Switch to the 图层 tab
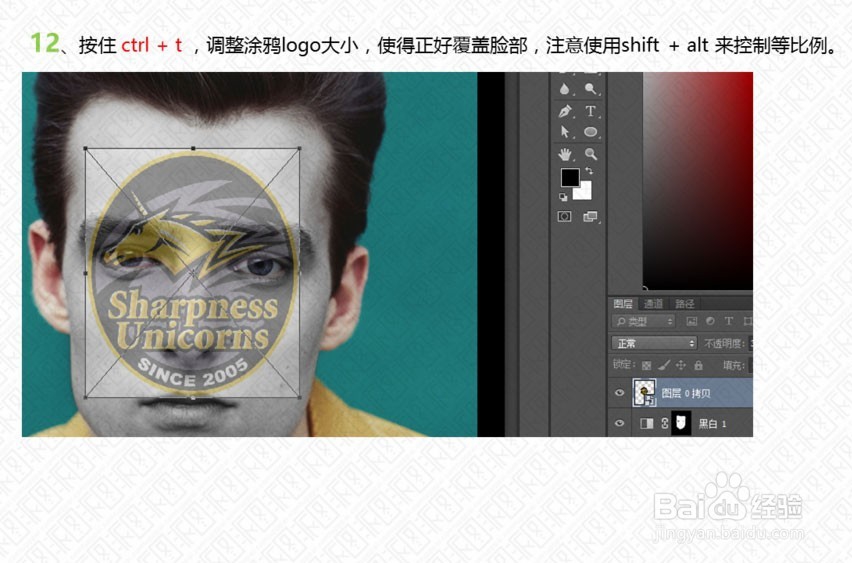 [x=623, y=304]
